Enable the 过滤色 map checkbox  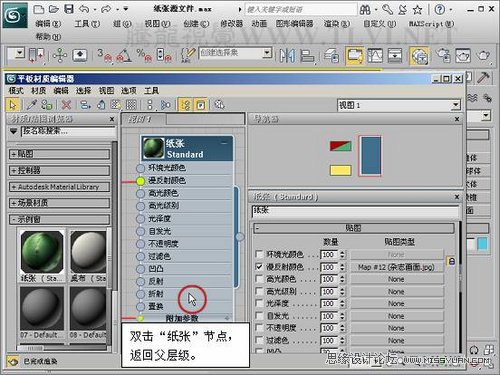(259, 340)
